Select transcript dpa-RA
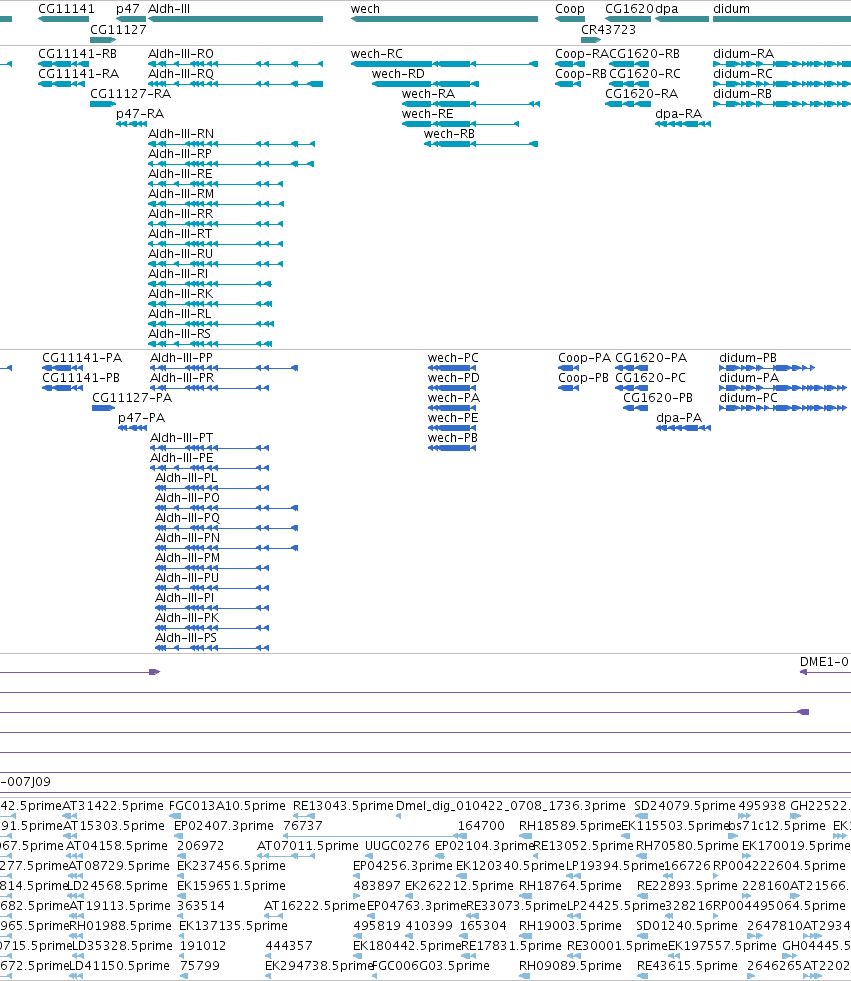The height and width of the screenshot is (981, 851). 683,124
